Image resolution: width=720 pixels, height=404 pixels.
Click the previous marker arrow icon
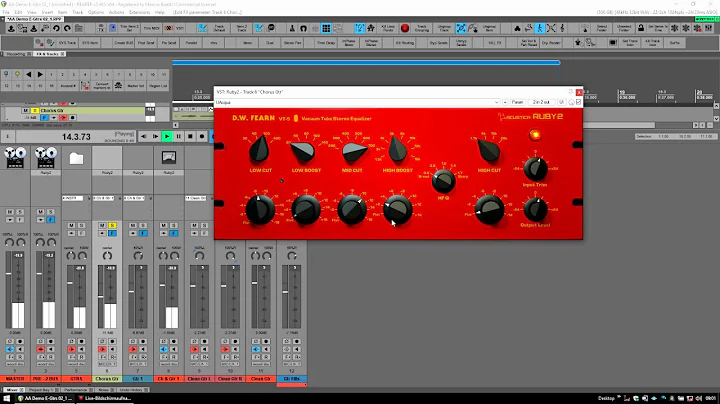click(x=28, y=74)
